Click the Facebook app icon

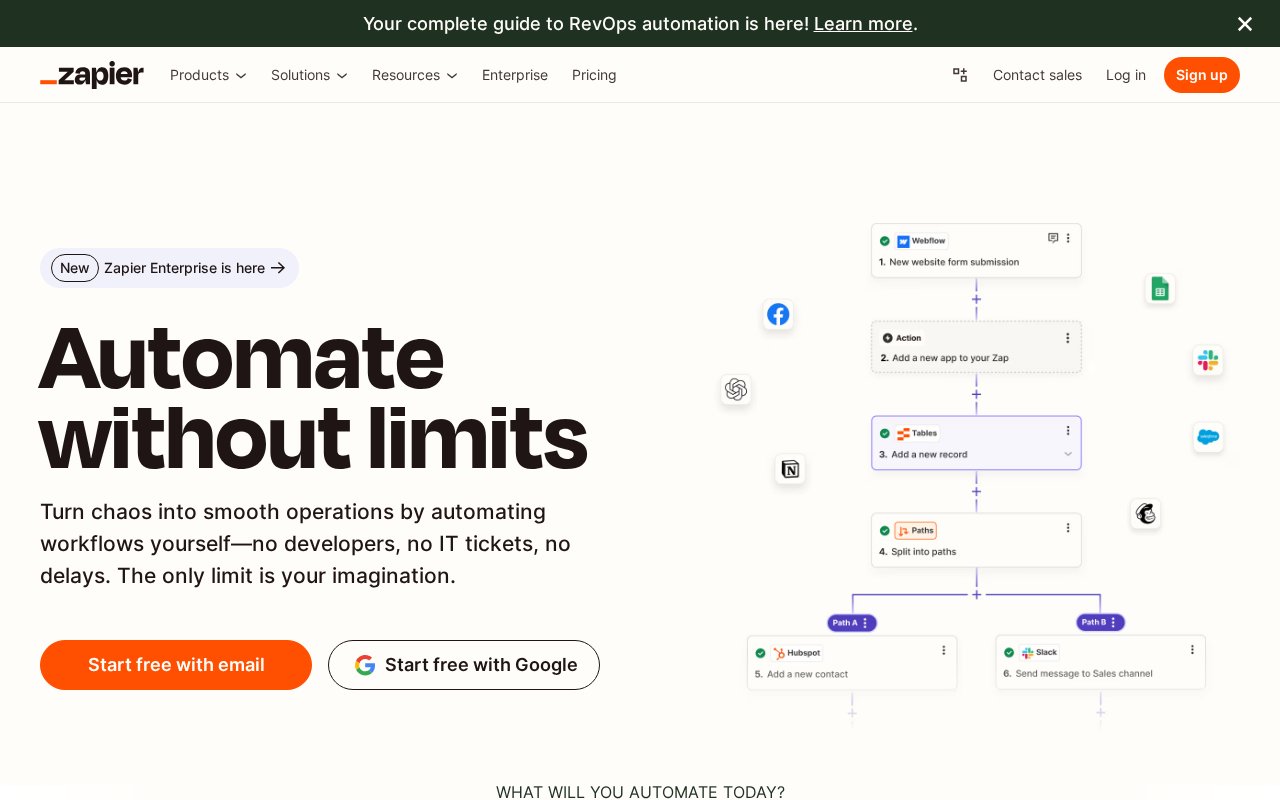pyautogui.click(x=778, y=314)
